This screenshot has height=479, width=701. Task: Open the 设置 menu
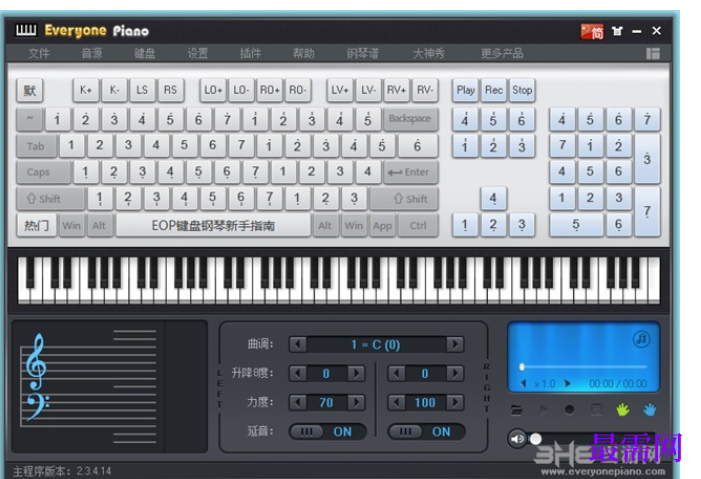pos(198,54)
